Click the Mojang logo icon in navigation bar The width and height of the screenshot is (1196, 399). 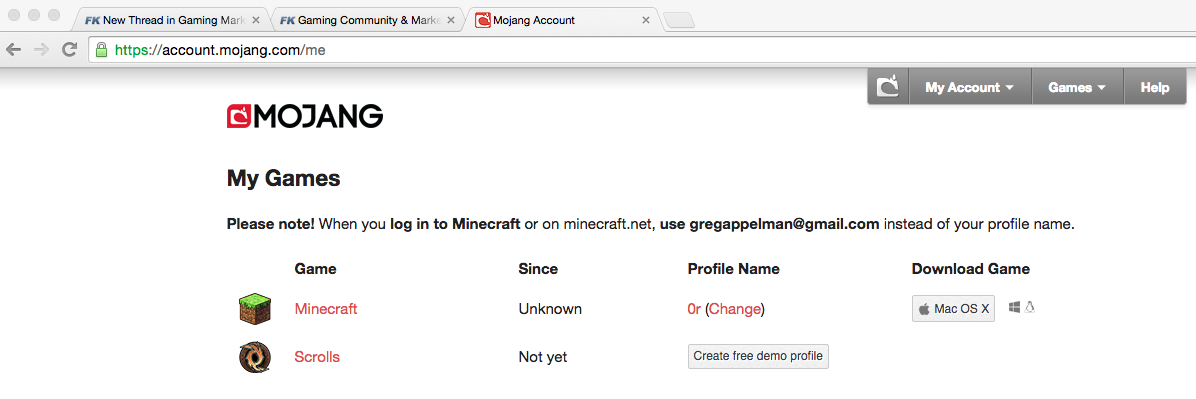pyautogui.click(x=888, y=87)
